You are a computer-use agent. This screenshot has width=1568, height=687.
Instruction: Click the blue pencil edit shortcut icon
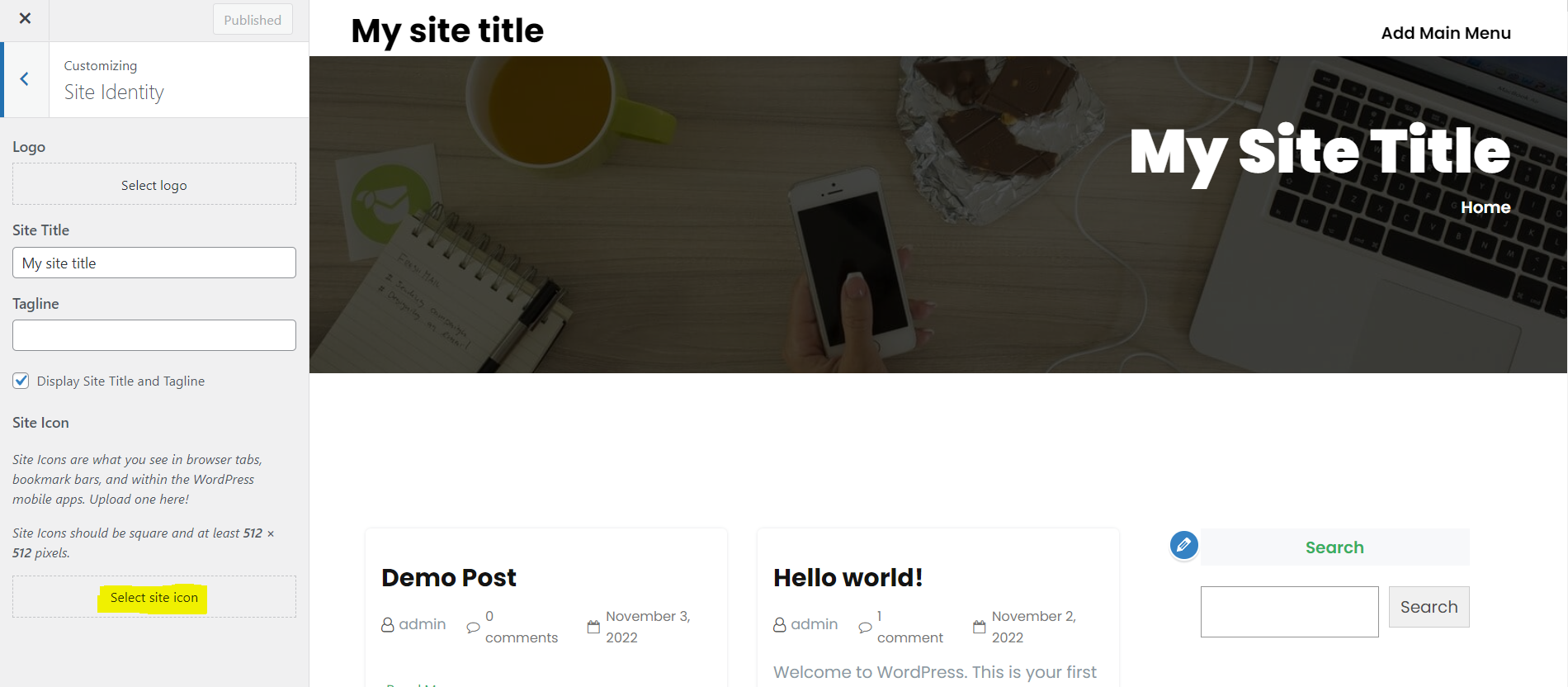[x=1183, y=545]
